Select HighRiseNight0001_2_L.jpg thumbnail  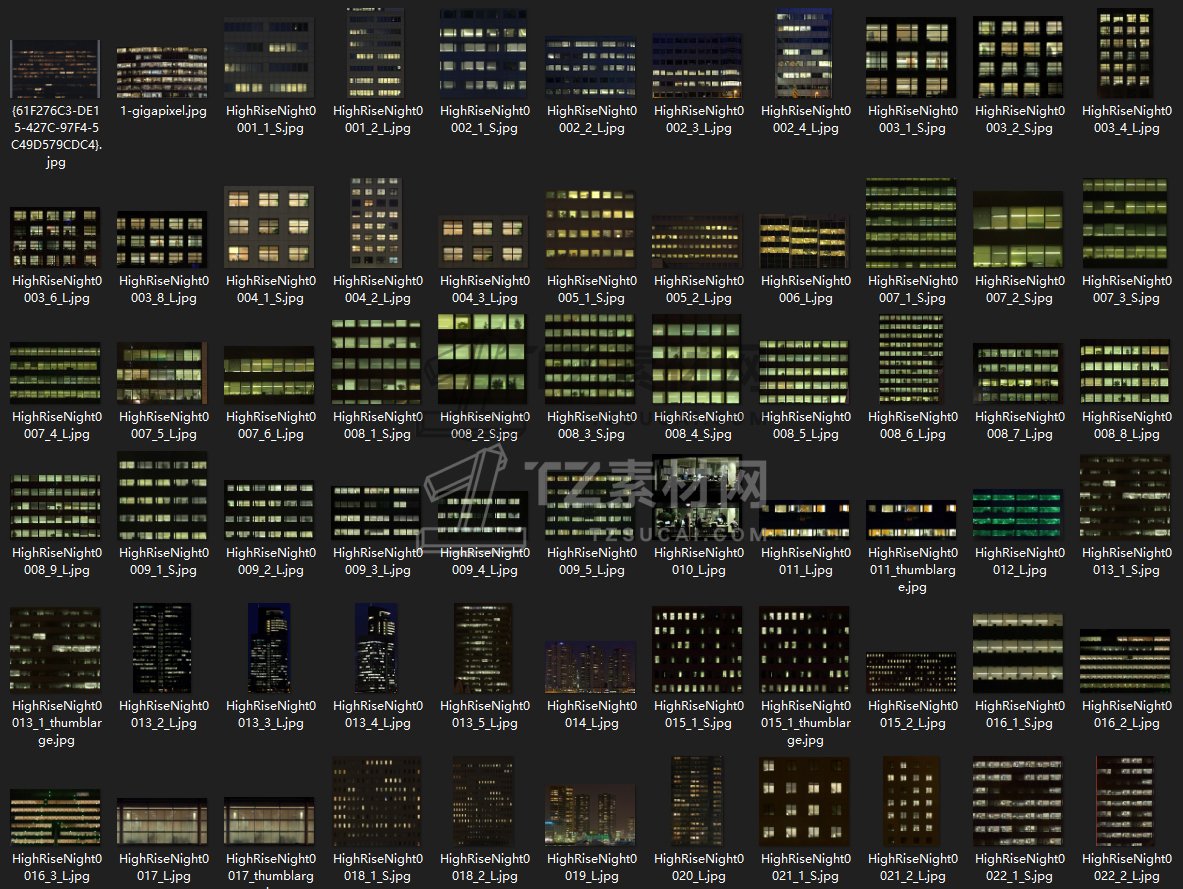point(376,53)
